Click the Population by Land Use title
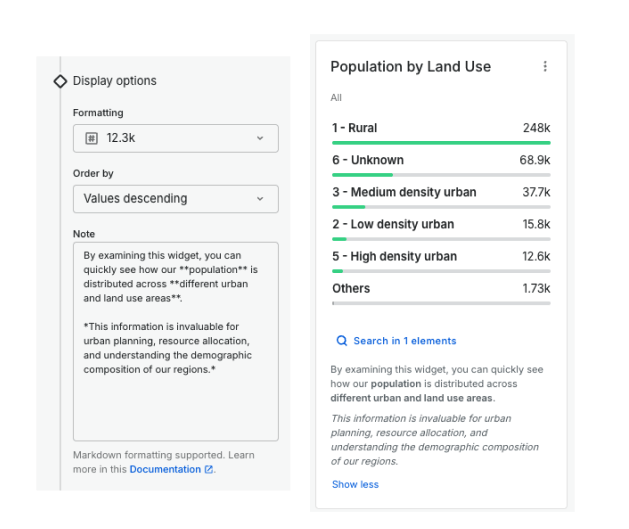Screen dimensions: 629x529 coord(410,67)
